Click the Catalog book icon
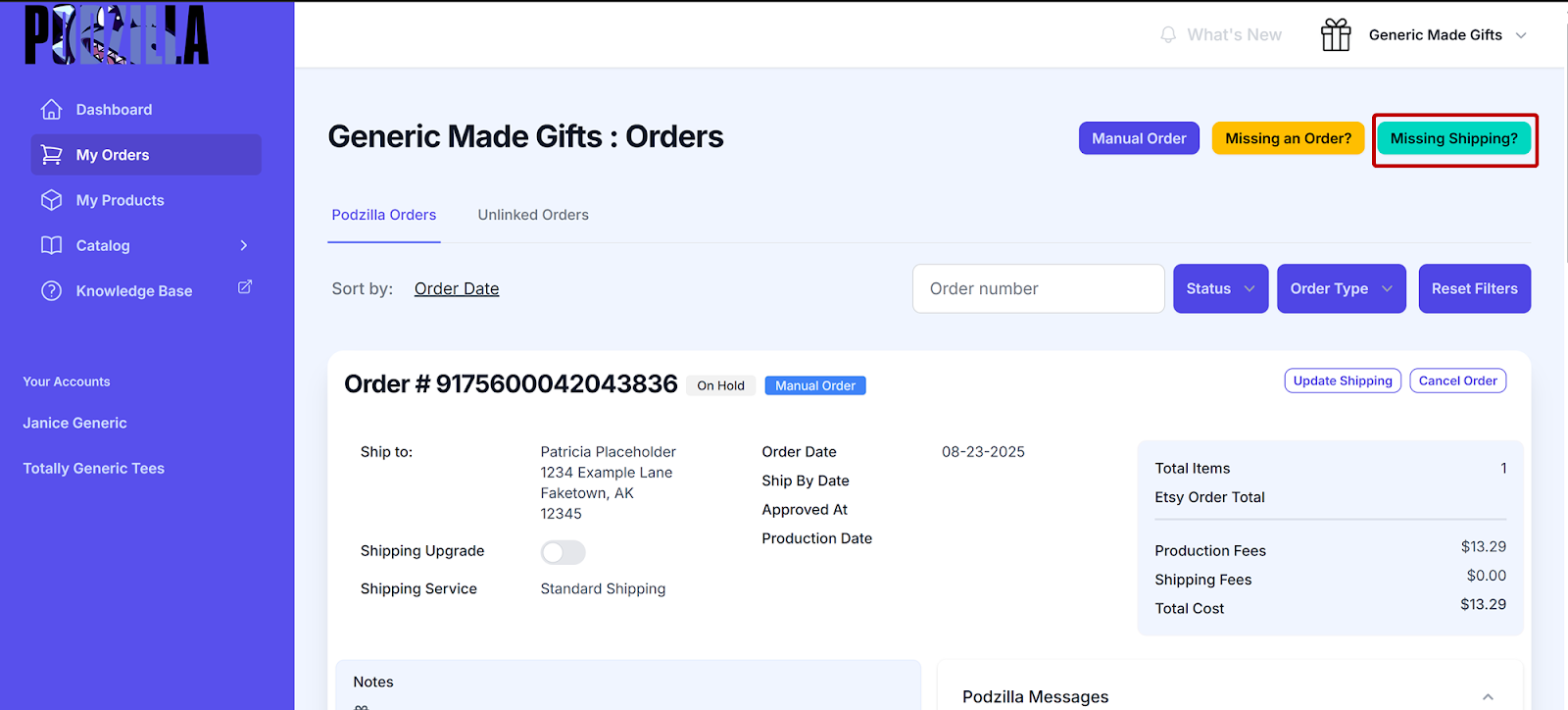Image resolution: width=1568 pixels, height=710 pixels. (x=52, y=245)
